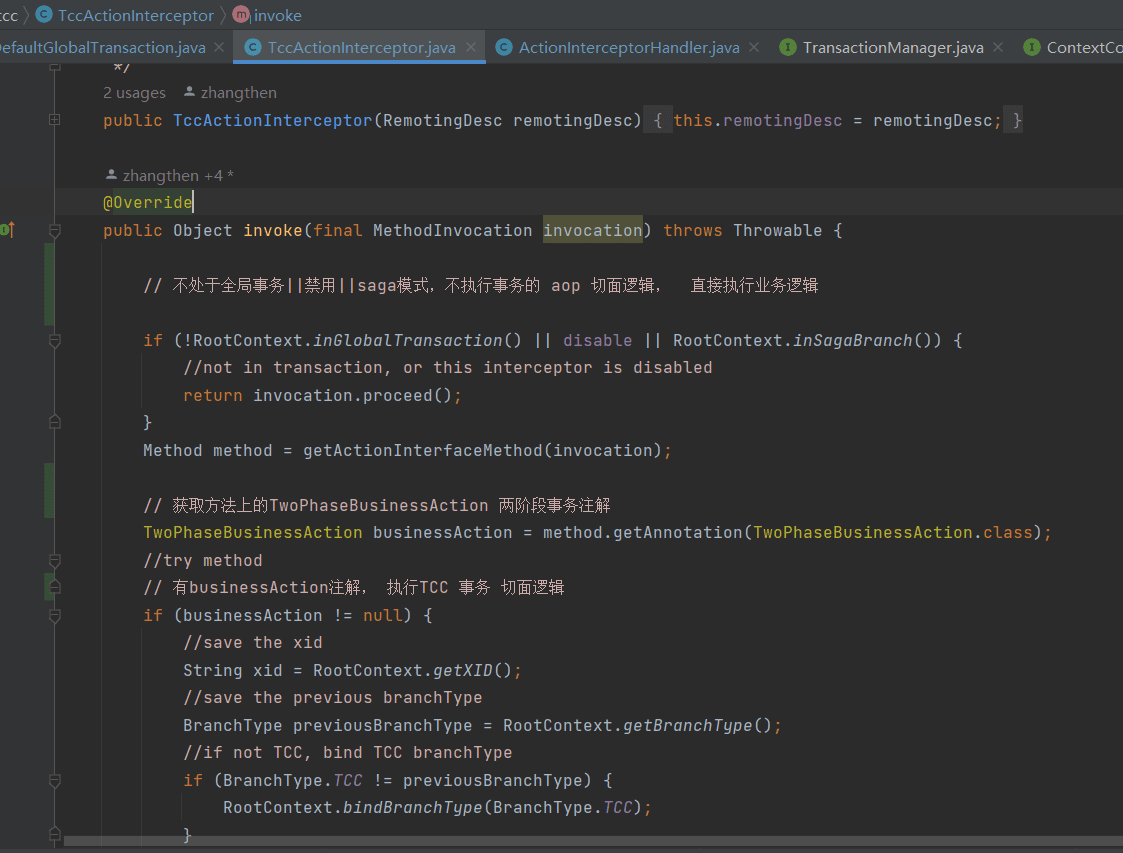Click the class icon on TccActionInterceptor.java tab
The width and height of the screenshot is (1123, 853).
pos(253,47)
